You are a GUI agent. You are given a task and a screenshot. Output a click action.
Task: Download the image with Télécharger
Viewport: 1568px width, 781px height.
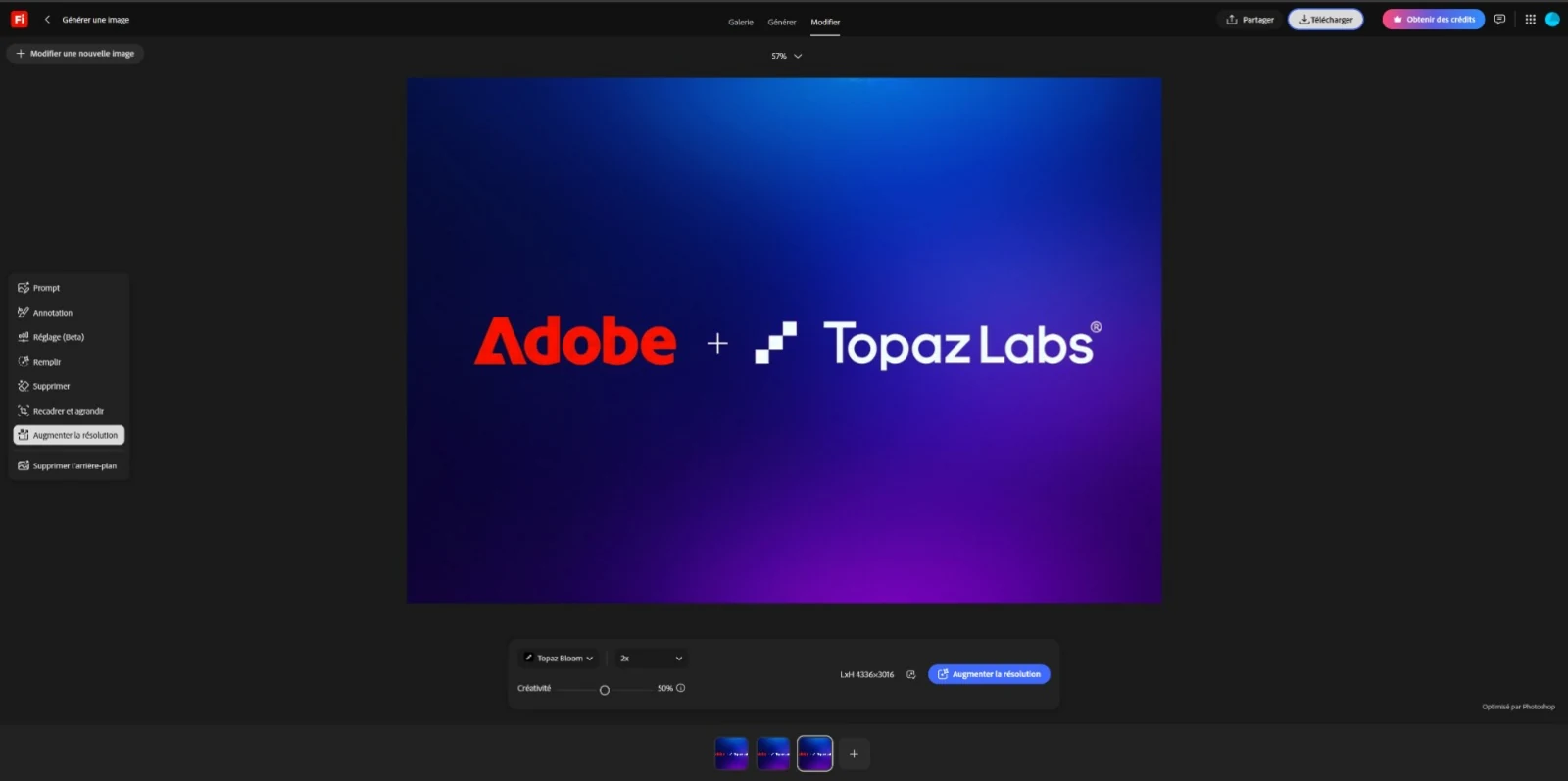click(x=1325, y=20)
